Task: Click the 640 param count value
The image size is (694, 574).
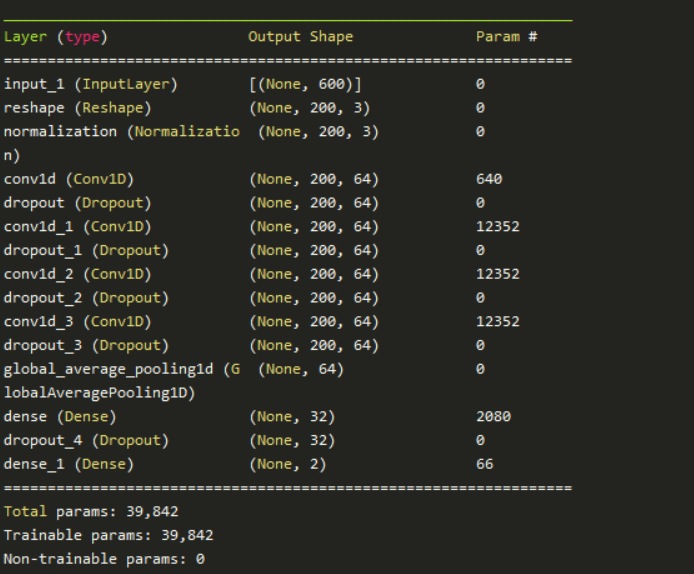Action: point(489,179)
